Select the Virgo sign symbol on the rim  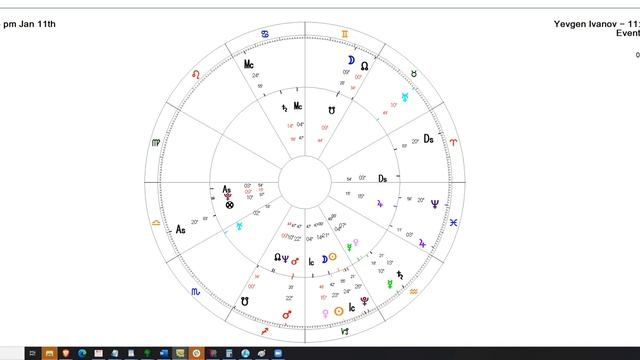click(x=156, y=143)
